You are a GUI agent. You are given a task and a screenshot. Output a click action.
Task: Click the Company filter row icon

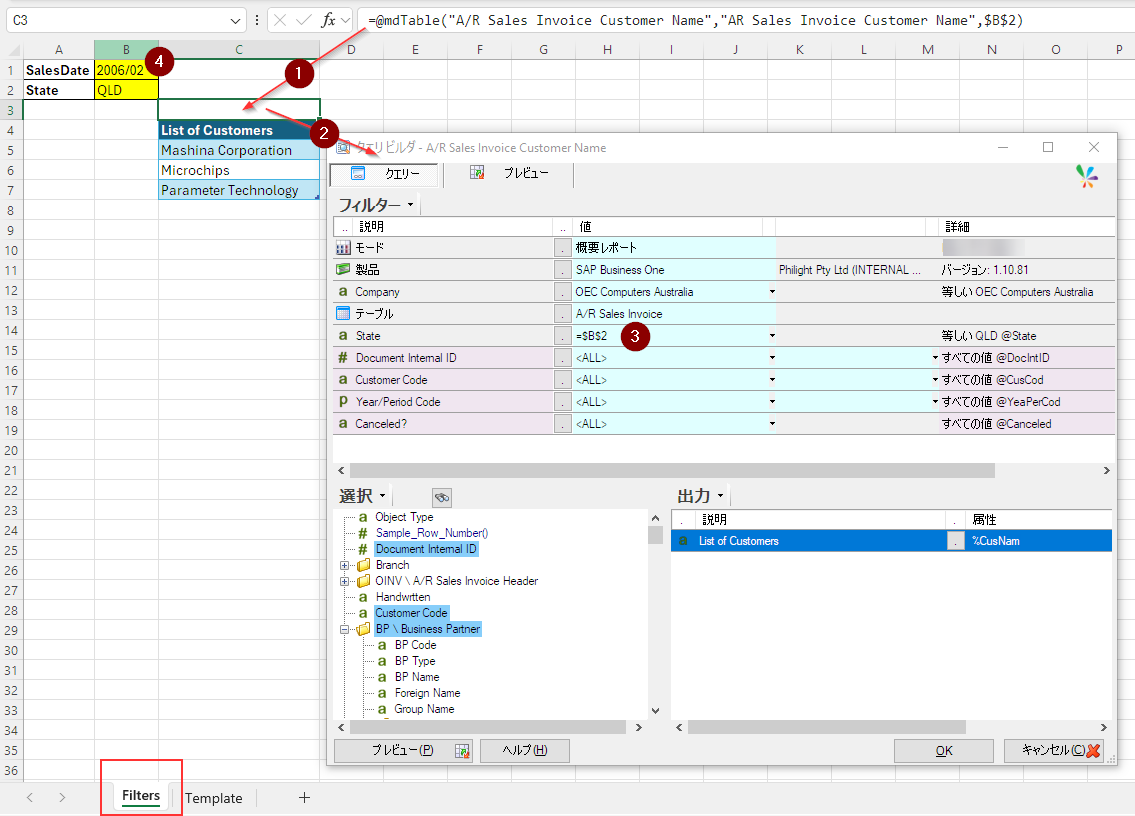click(x=343, y=292)
